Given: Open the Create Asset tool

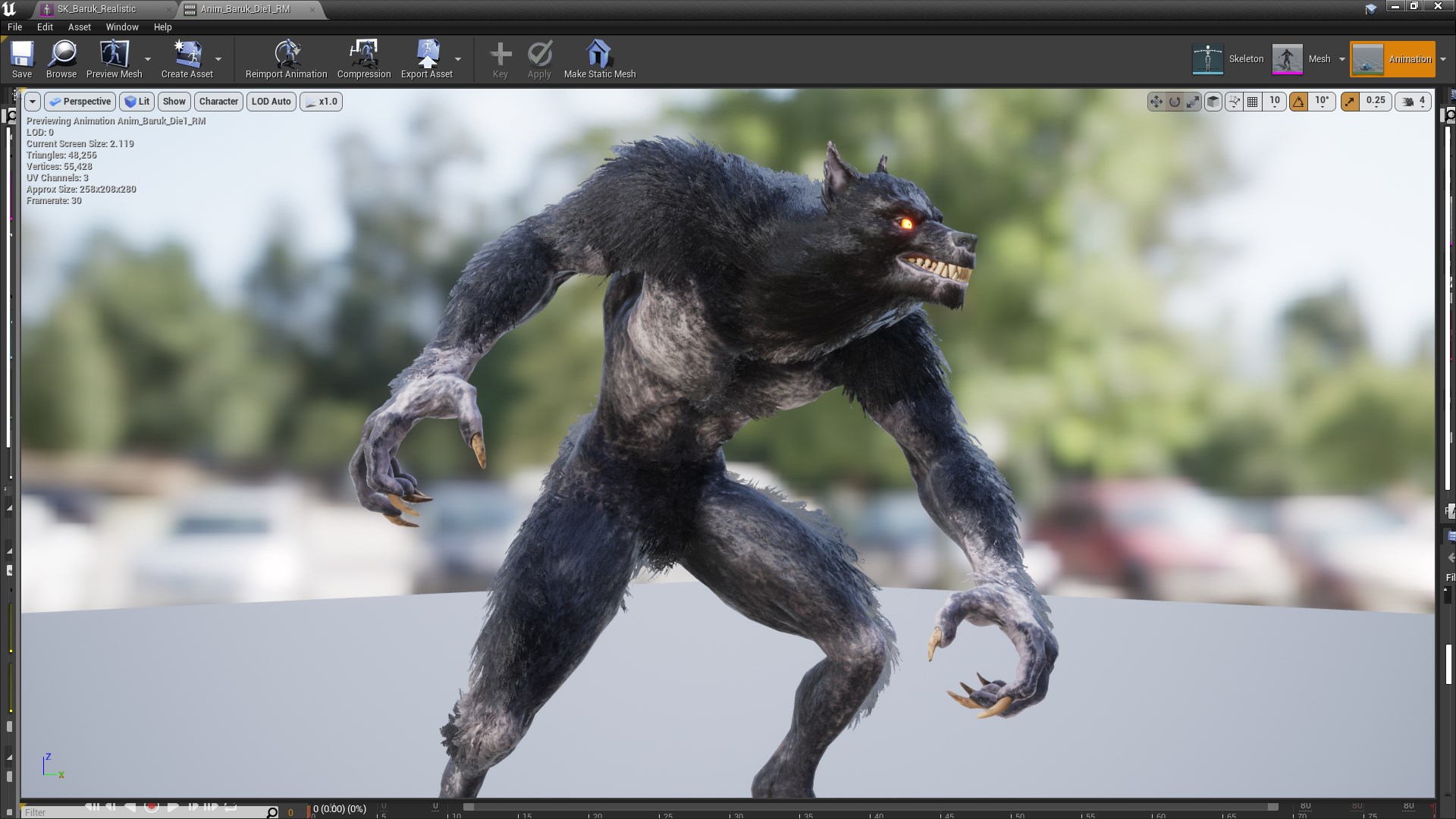Looking at the screenshot, I should point(187,59).
